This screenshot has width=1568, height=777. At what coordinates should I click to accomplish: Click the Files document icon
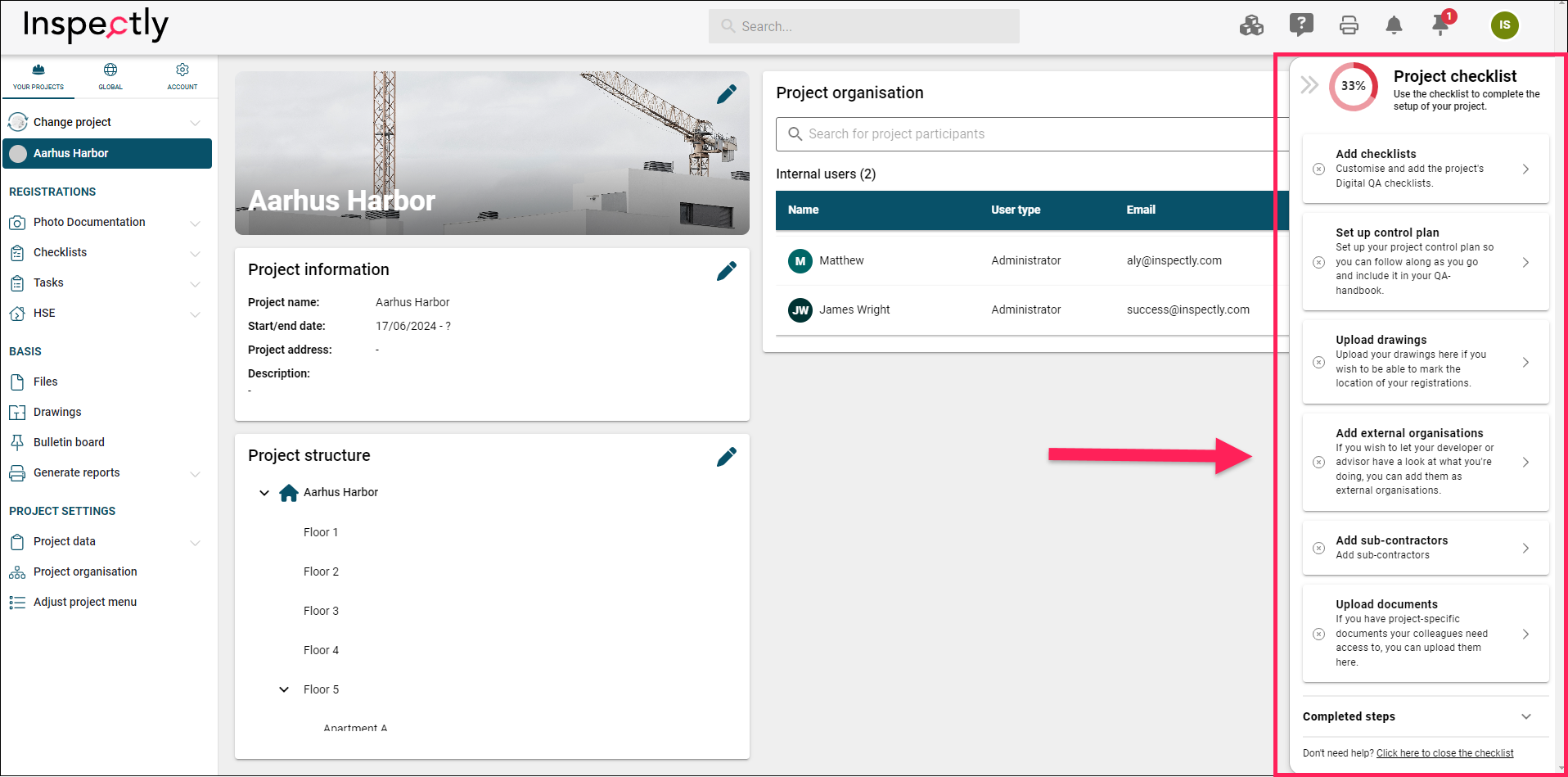pos(17,382)
